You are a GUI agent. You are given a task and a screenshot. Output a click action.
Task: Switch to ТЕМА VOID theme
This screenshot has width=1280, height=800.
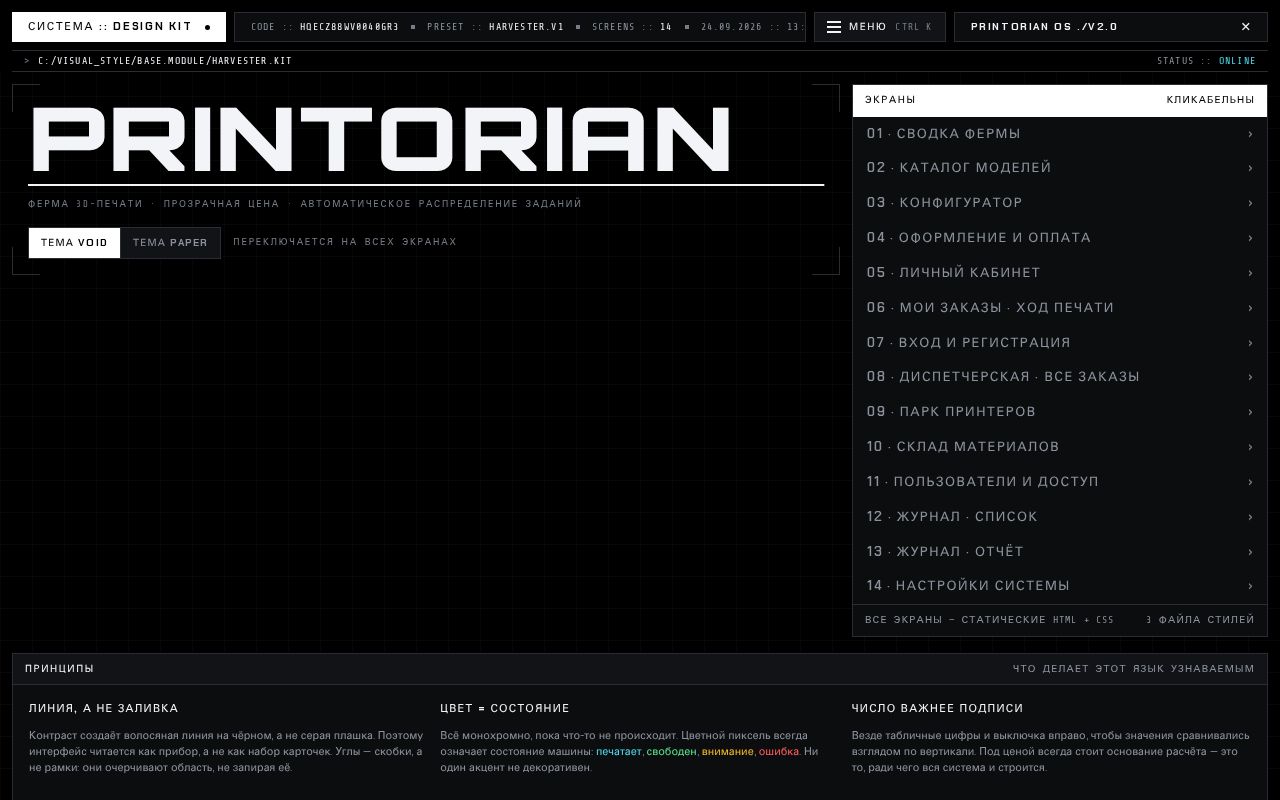(x=74, y=243)
